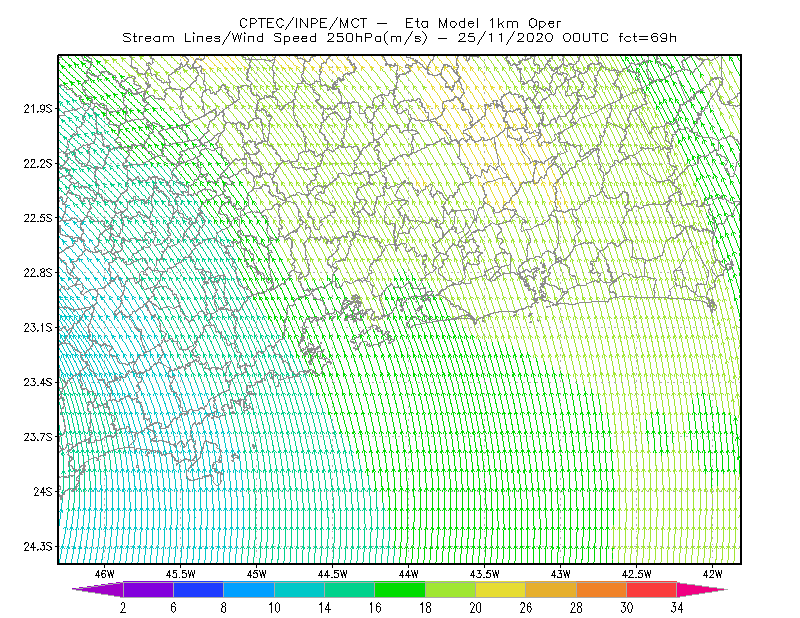Click the 42W longitude axis label
Screen dimensions: 800x618
pos(712,574)
